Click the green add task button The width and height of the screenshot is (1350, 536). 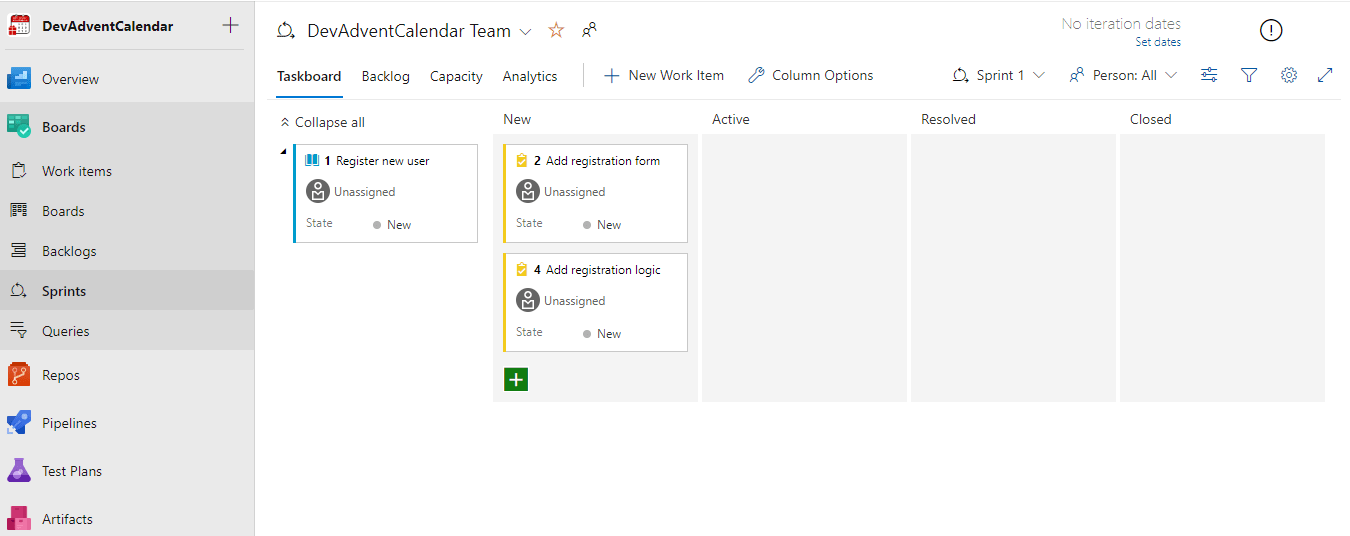[x=516, y=379]
